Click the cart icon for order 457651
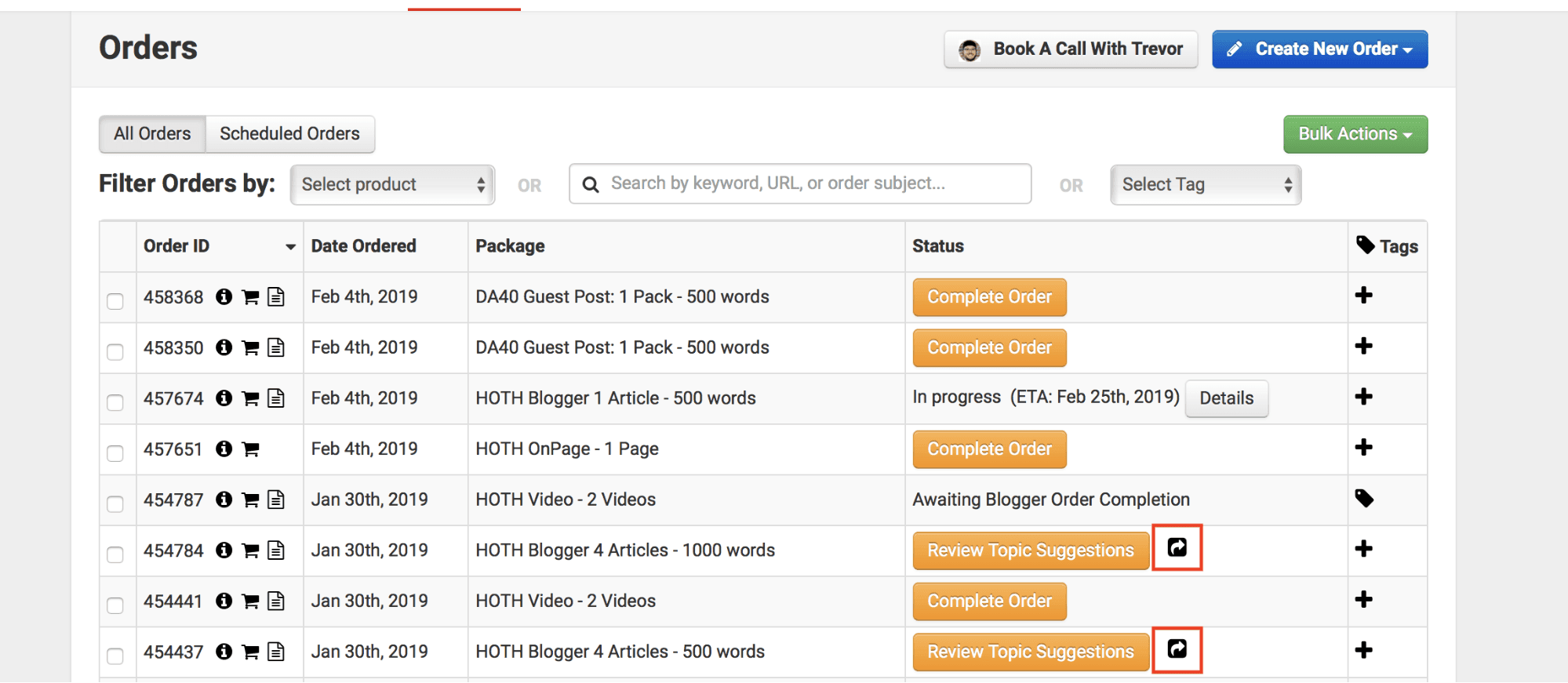This screenshot has height=683, width=1568. [x=250, y=449]
